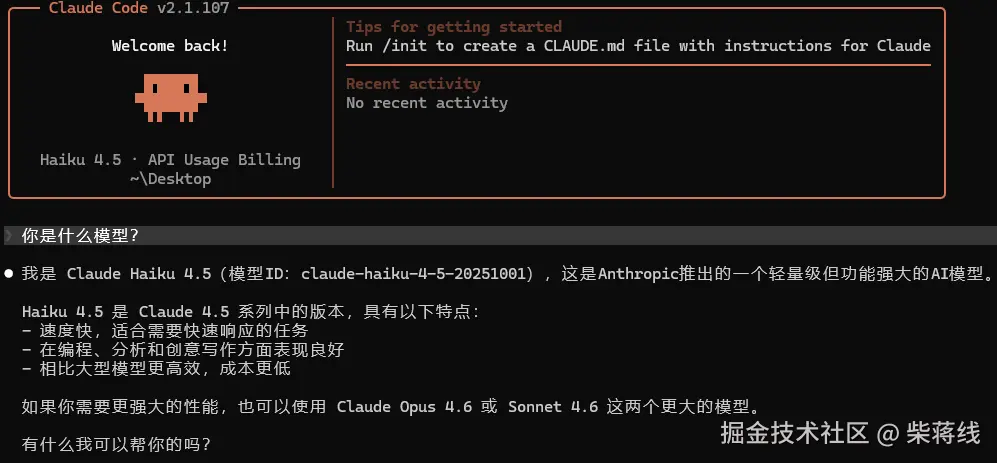Select the "Recent activity" heading
Viewport: 997px width, 463px height.
[x=413, y=84]
